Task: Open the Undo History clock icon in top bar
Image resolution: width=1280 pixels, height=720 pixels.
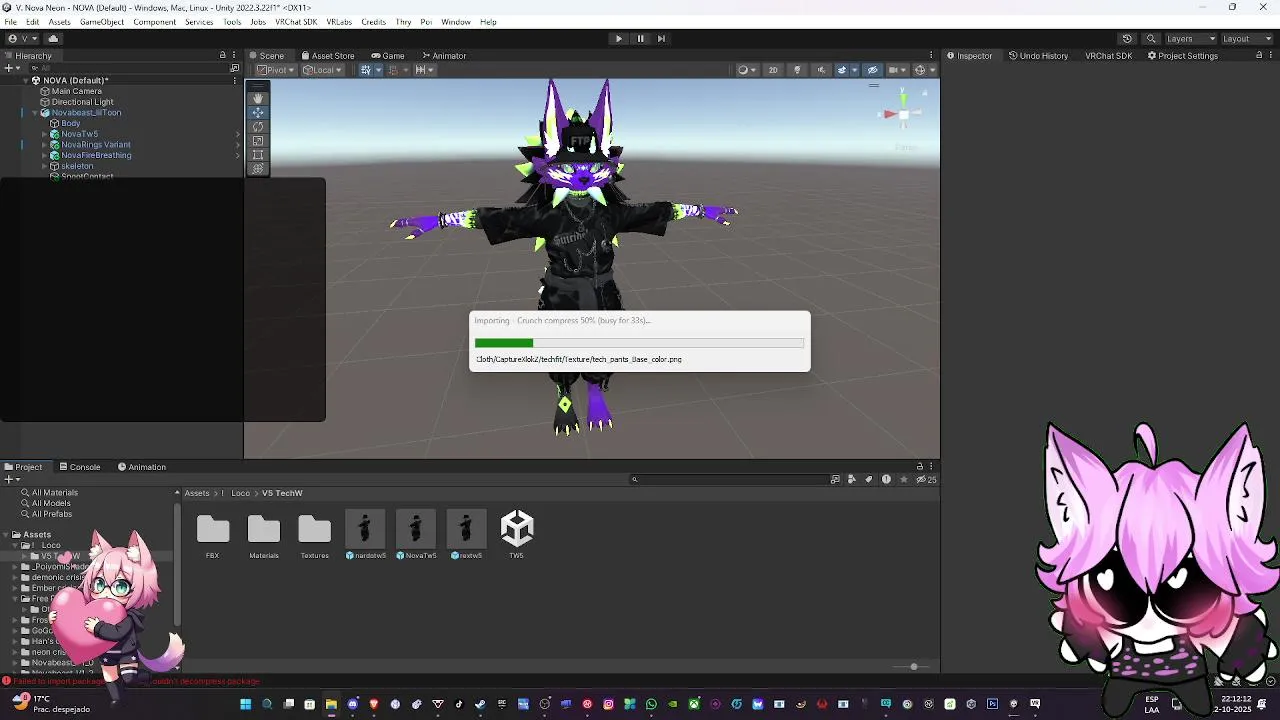Action: click(x=1127, y=38)
